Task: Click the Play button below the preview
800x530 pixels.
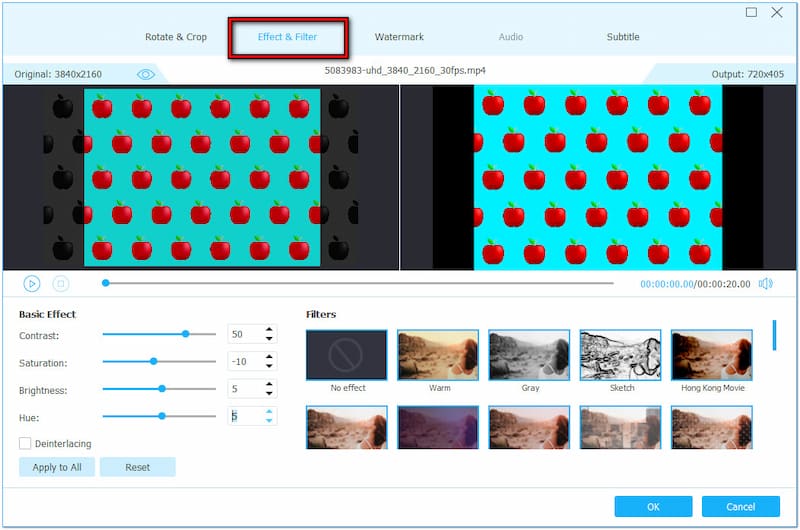Action: click(32, 284)
